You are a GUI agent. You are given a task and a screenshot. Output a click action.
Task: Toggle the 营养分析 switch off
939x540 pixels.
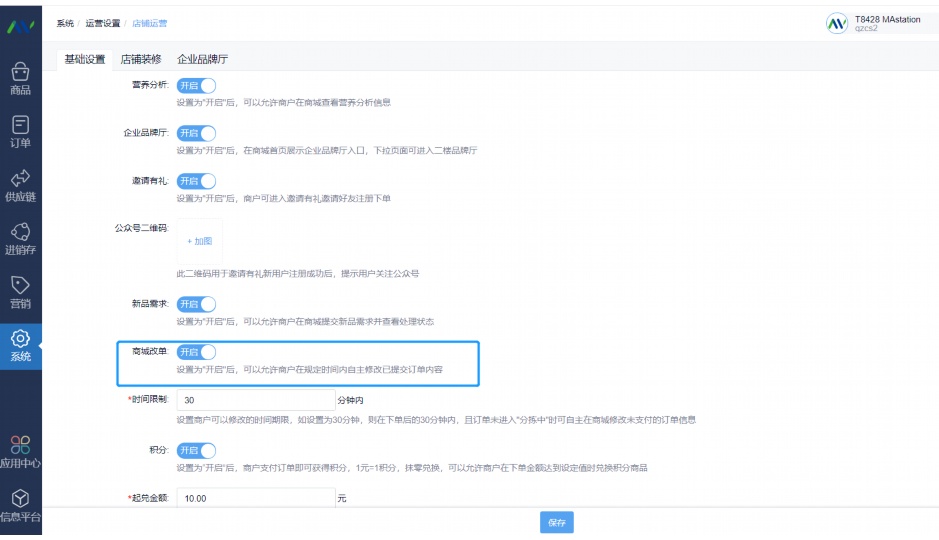click(x=196, y=85)
